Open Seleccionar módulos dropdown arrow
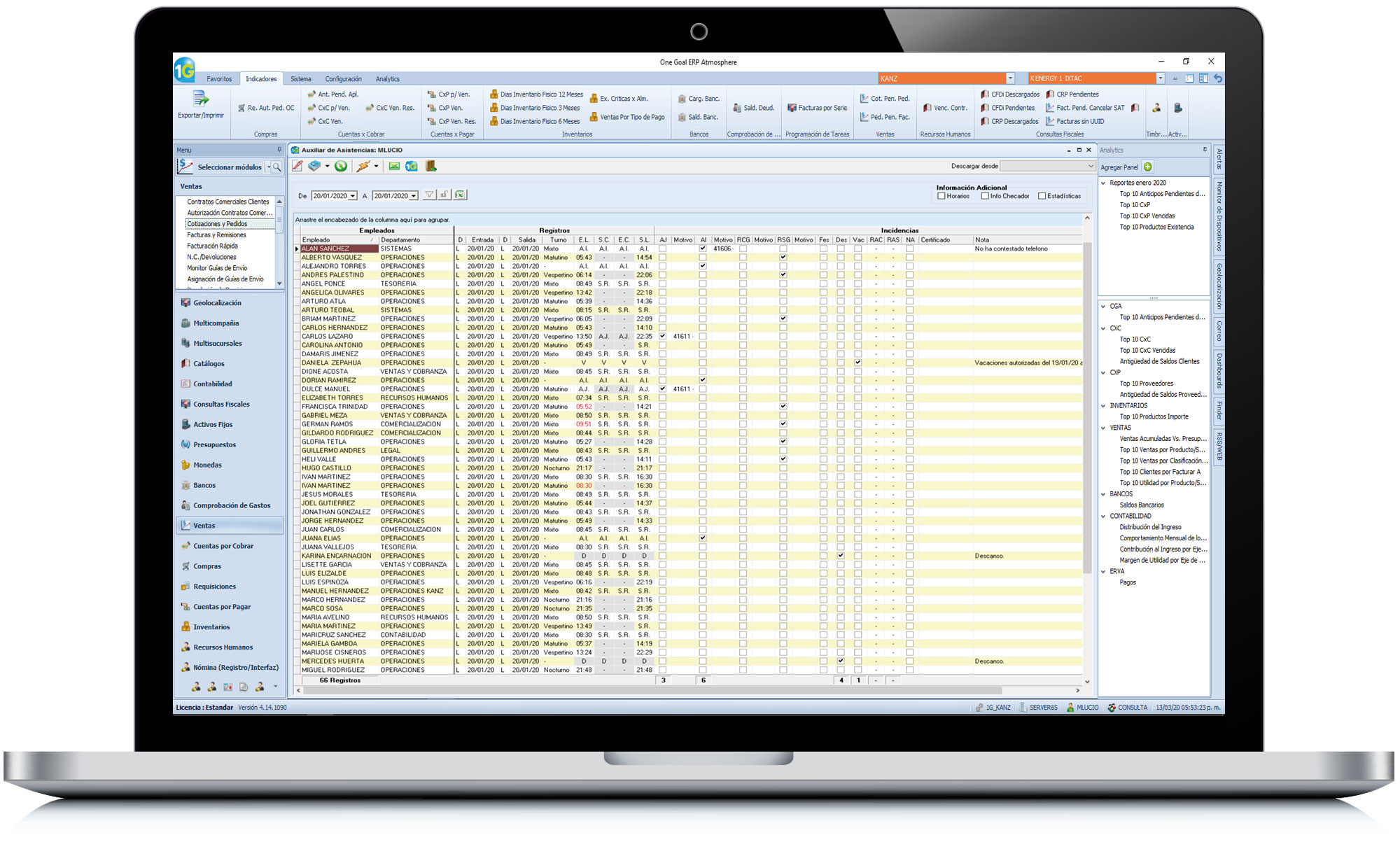The height and width of the screenshot is (842, 1400). (268, 167)
